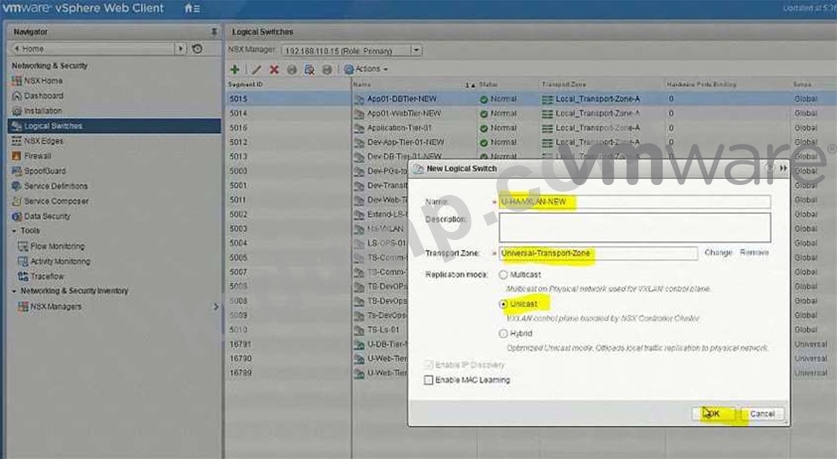Image resolution: width=837 pixels, height=459 pixels.
Task: Click the red Delete X icon
Action: [274, 69]
